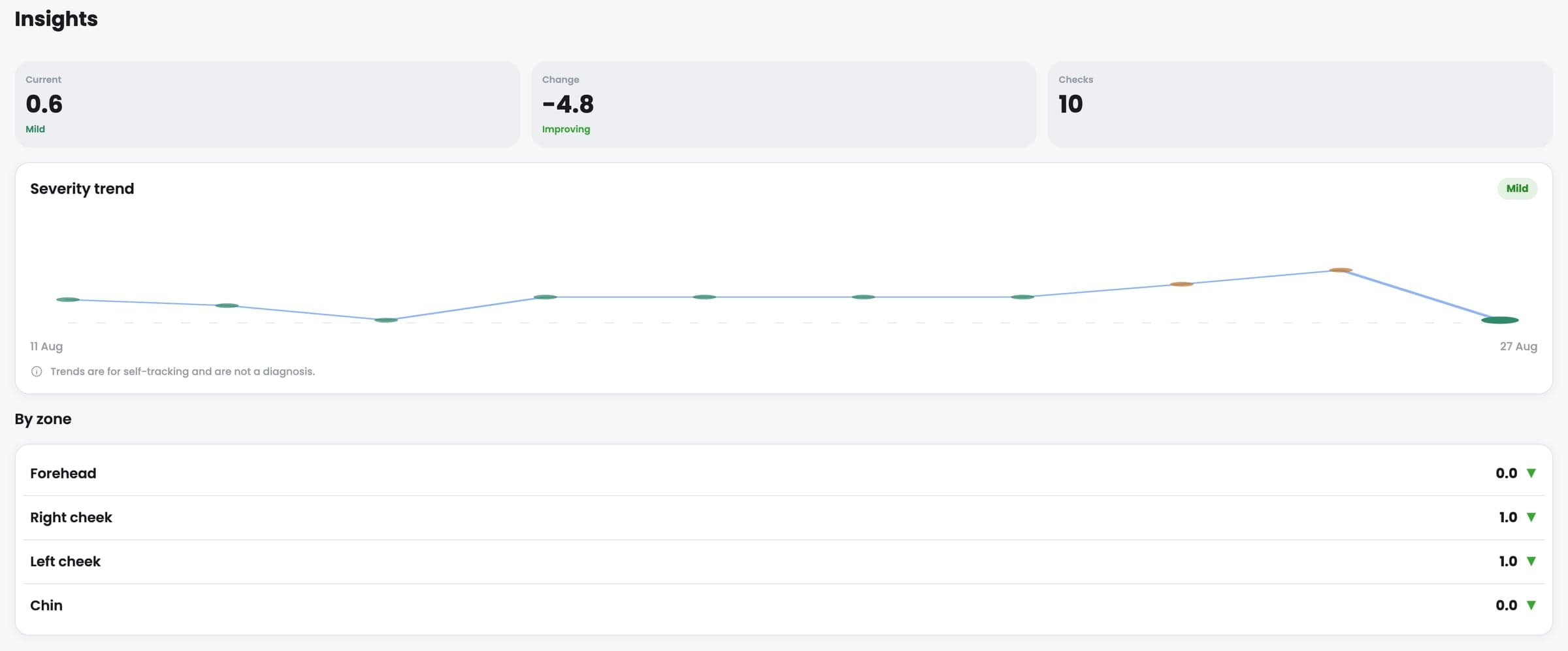Click the last large green data point on chart
The image size is (1568, 651).
[1500, 320]
